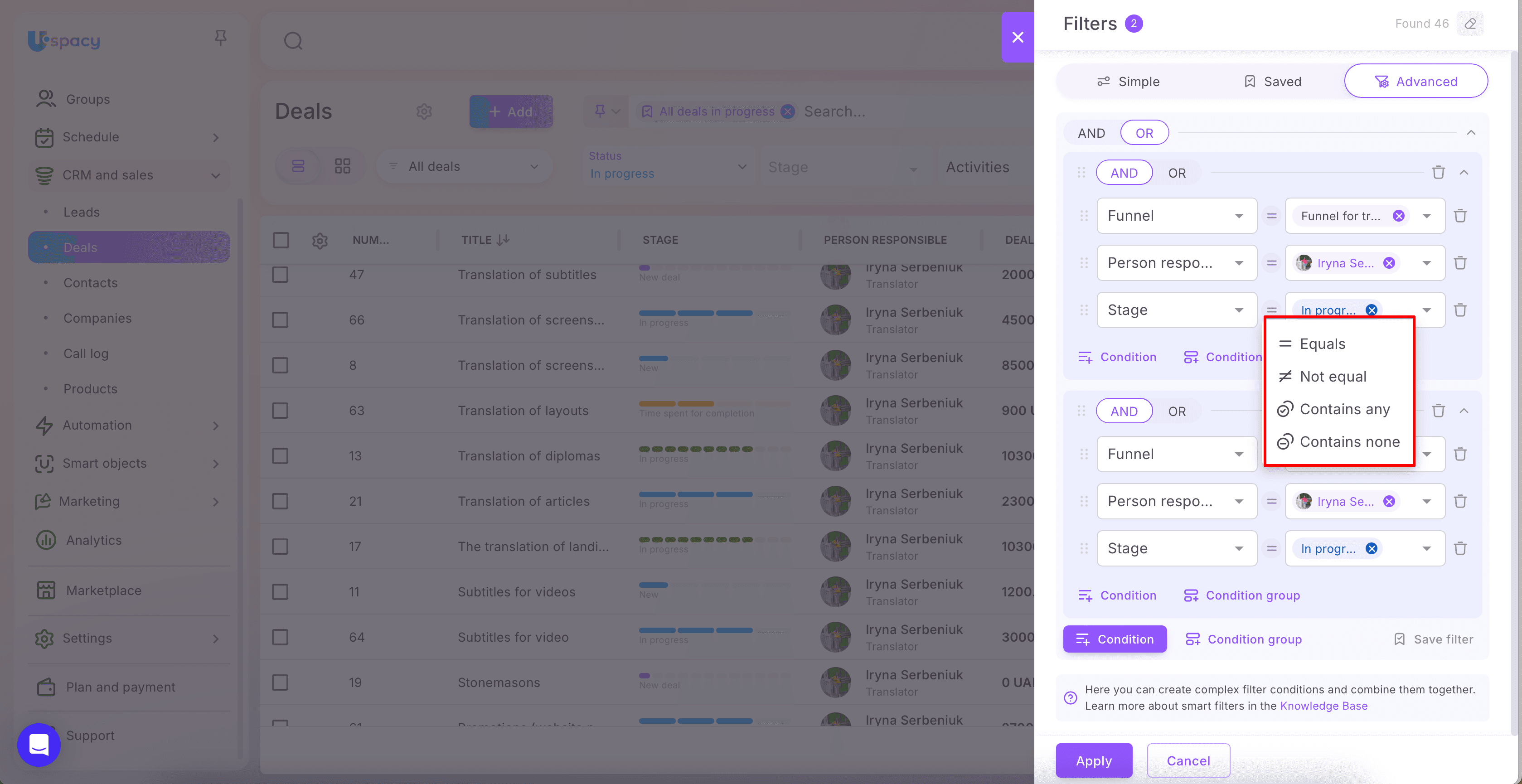The width and height of the screenshot is (1522, 784).
Task: Delete the first condition group with trash icon
Action: [x=1438, y=173]
